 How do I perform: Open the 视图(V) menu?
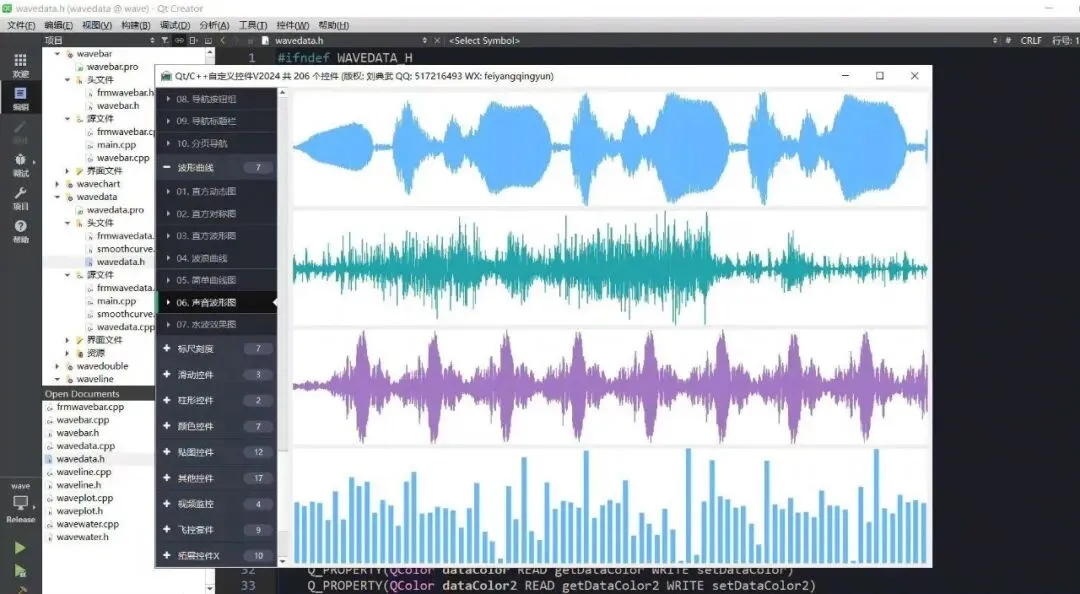coord(96,25)
